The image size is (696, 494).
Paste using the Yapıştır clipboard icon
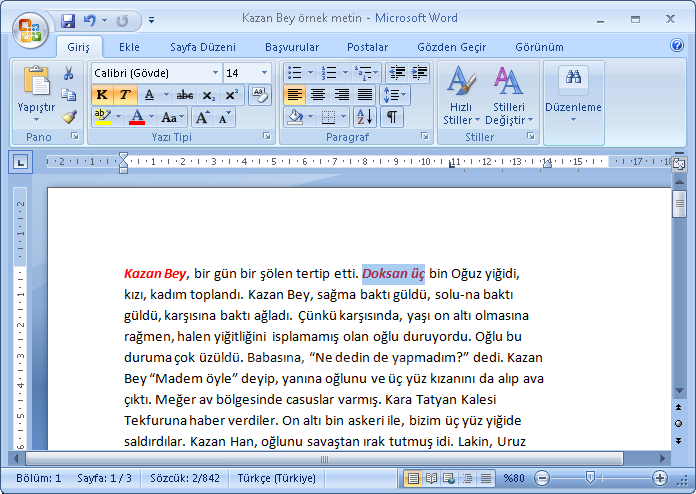coord(36,81)
